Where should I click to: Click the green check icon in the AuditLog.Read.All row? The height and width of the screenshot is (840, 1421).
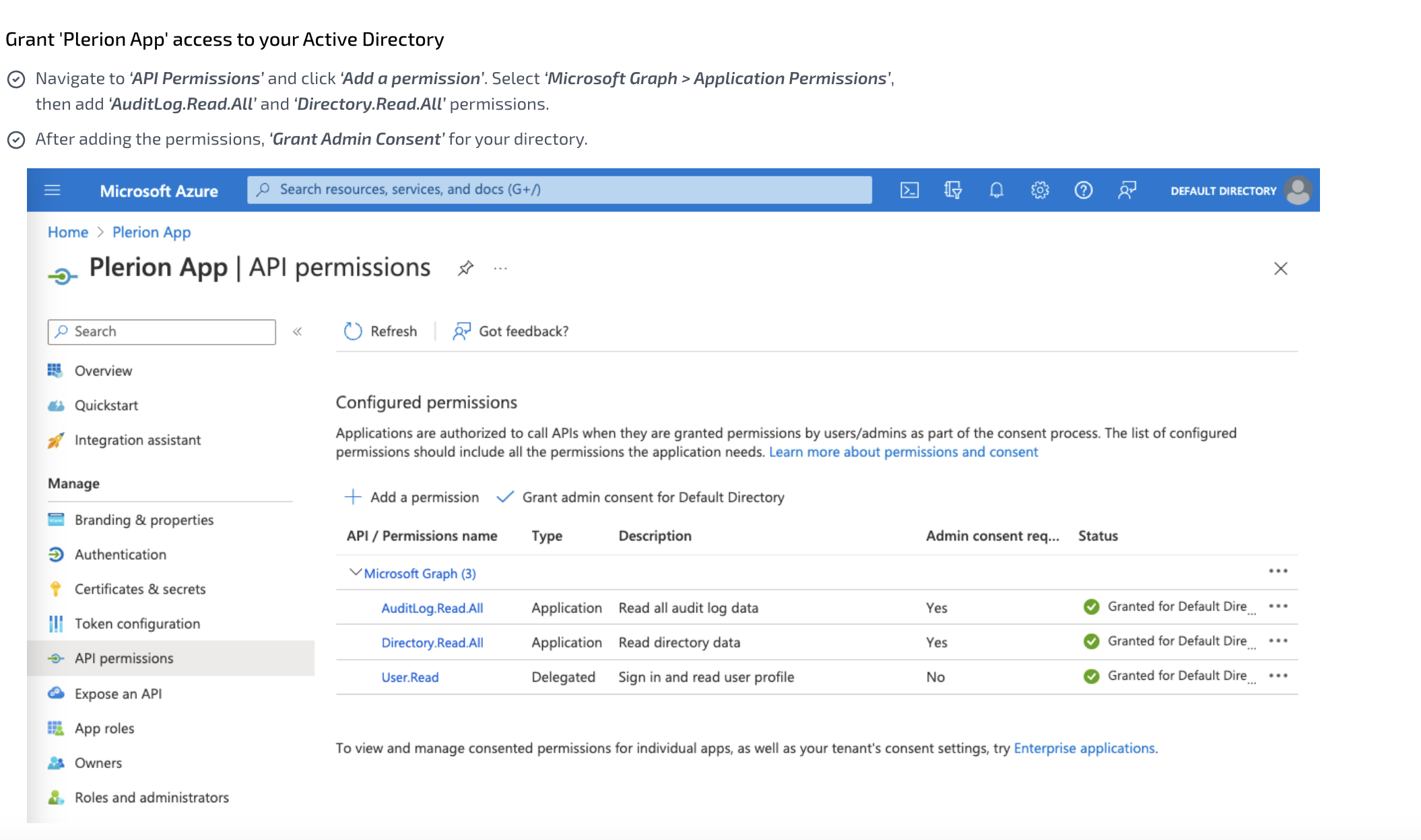(1092, 606)
